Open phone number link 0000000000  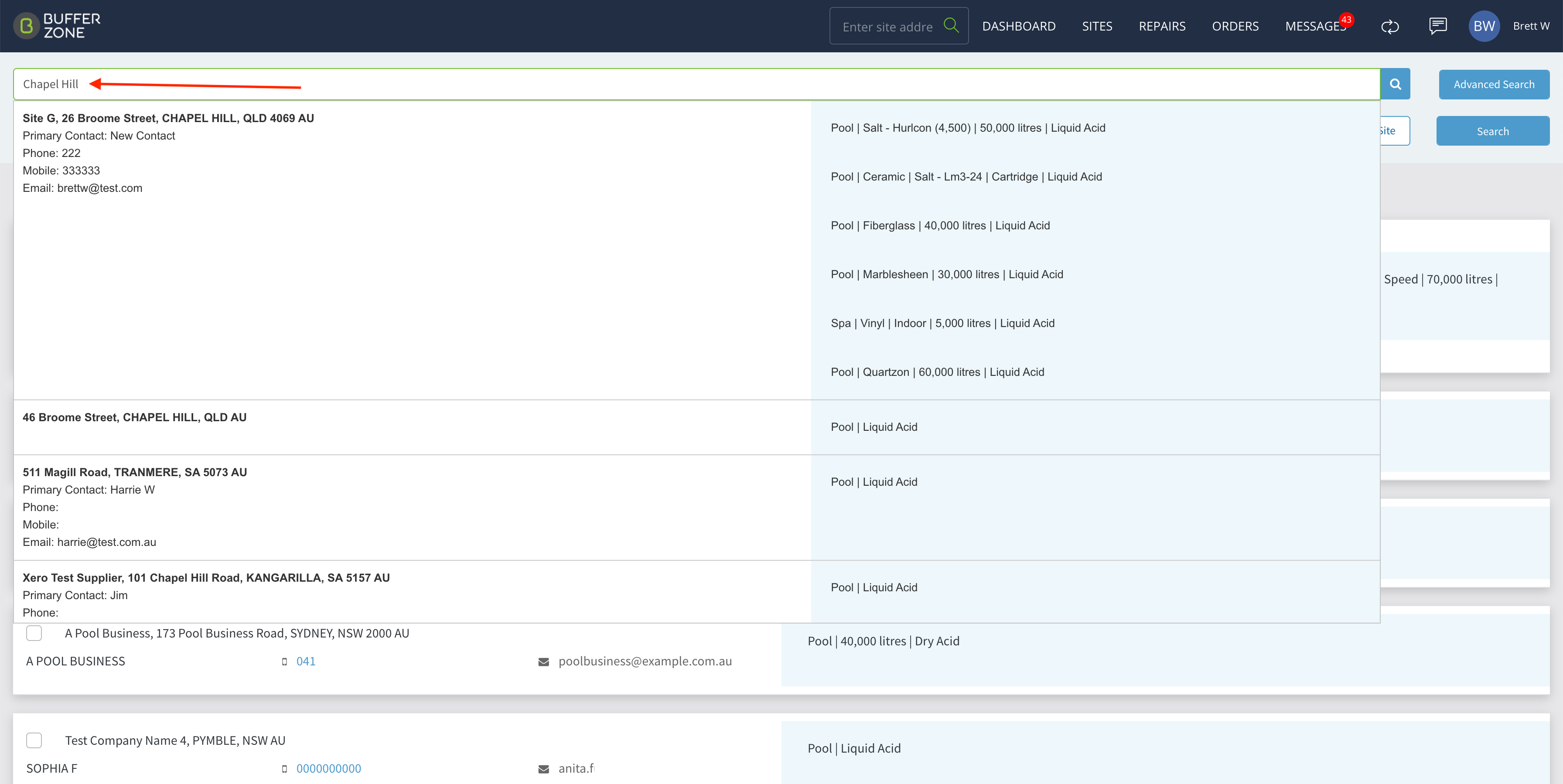[328, 769]
